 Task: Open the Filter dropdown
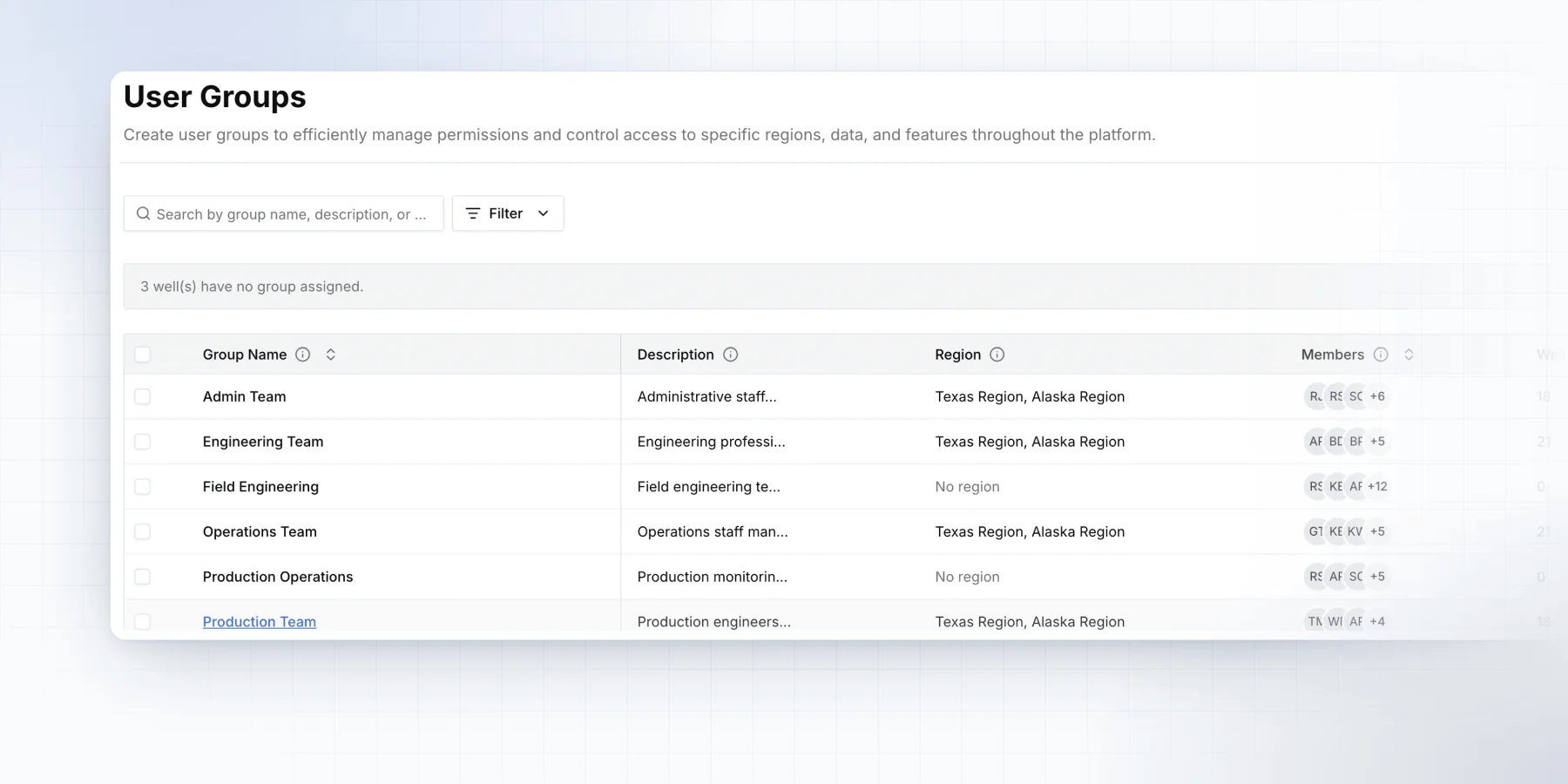[x=508, y=213]
